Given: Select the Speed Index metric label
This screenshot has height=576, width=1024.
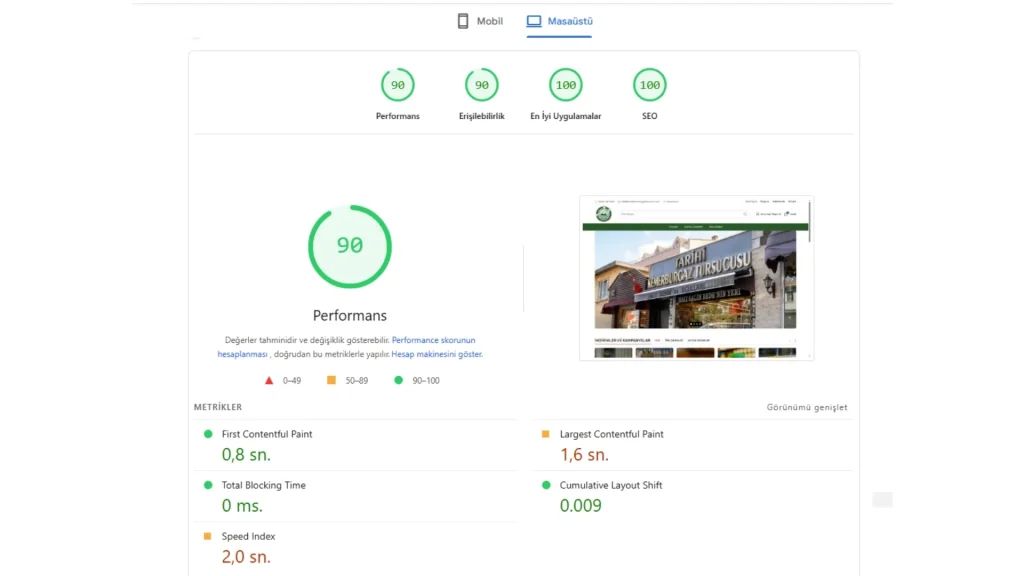Looking at the screenshot, I should tap(248, 536).
